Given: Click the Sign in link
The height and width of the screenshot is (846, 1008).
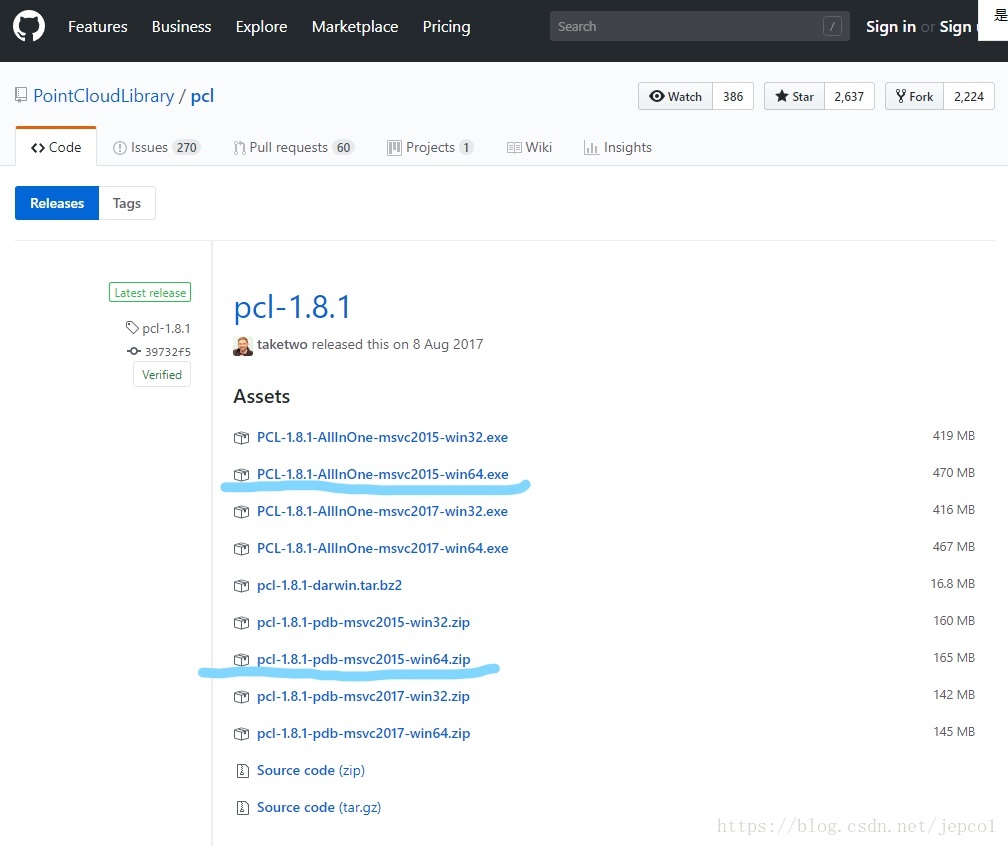Looking at the screenshot, I should [890, 26].
